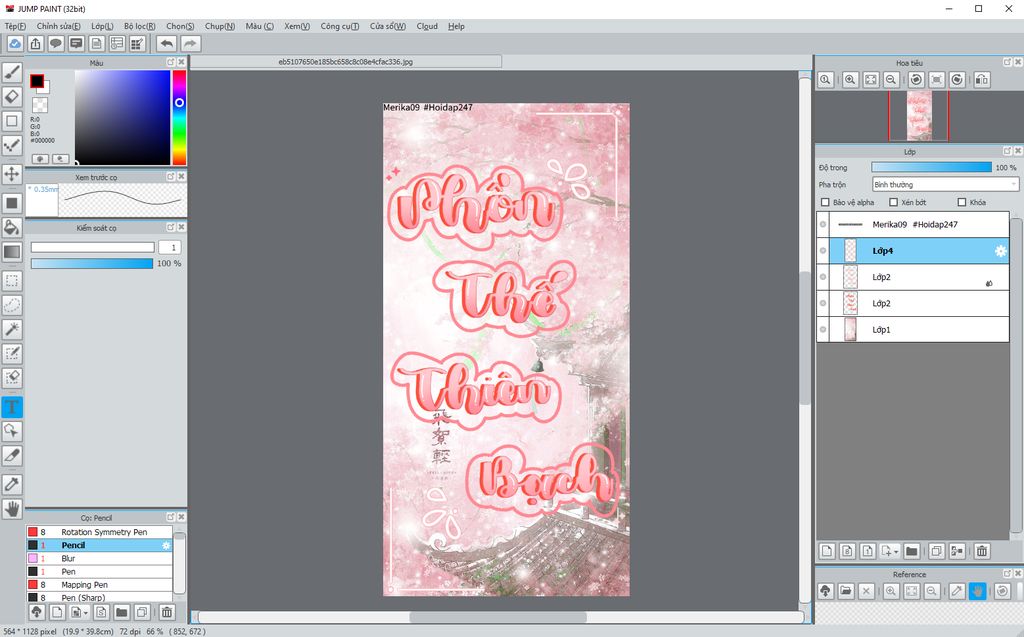Click the foreground black color swatch
The image size is (1024, 637).
37,81
